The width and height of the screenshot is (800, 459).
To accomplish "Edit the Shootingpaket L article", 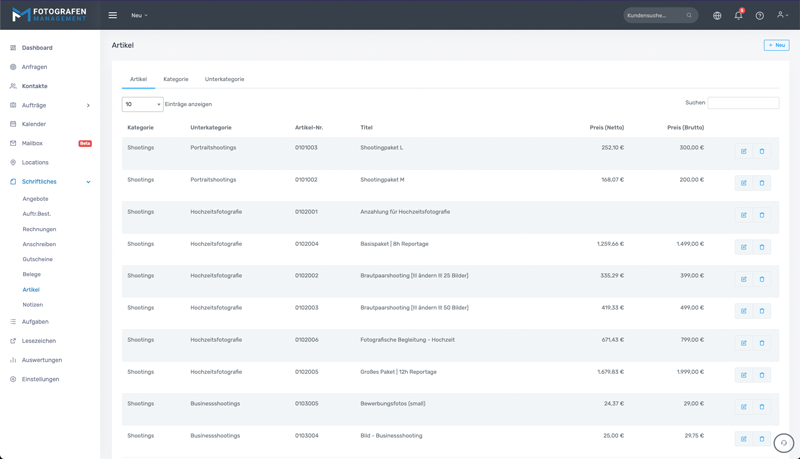I will coord(743,151).
